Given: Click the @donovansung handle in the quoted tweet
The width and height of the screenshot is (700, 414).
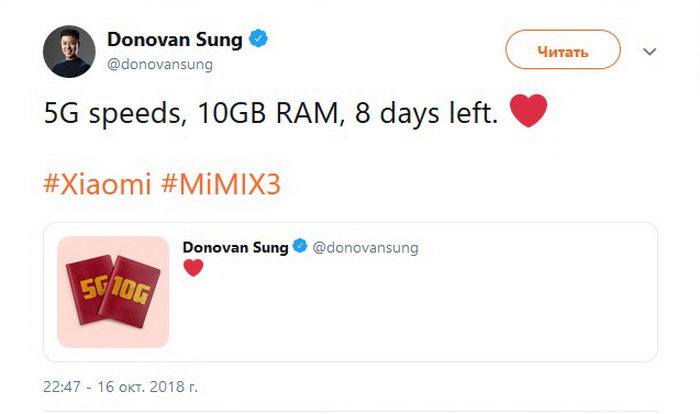Looking at the screenshot, I should 365,247.
